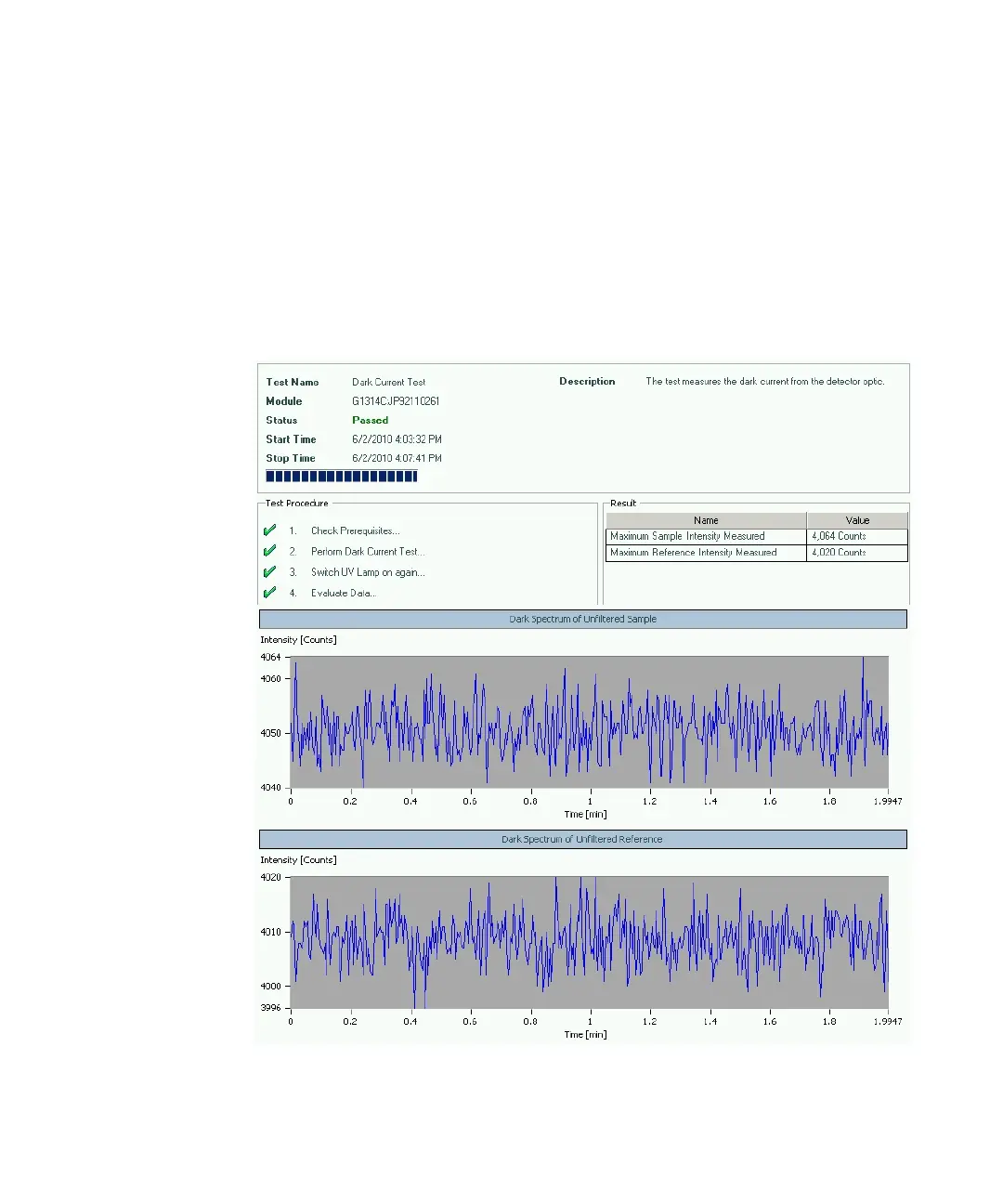Click start time 6/2/2010 4:03:32 PM

[x=397, y=439]
